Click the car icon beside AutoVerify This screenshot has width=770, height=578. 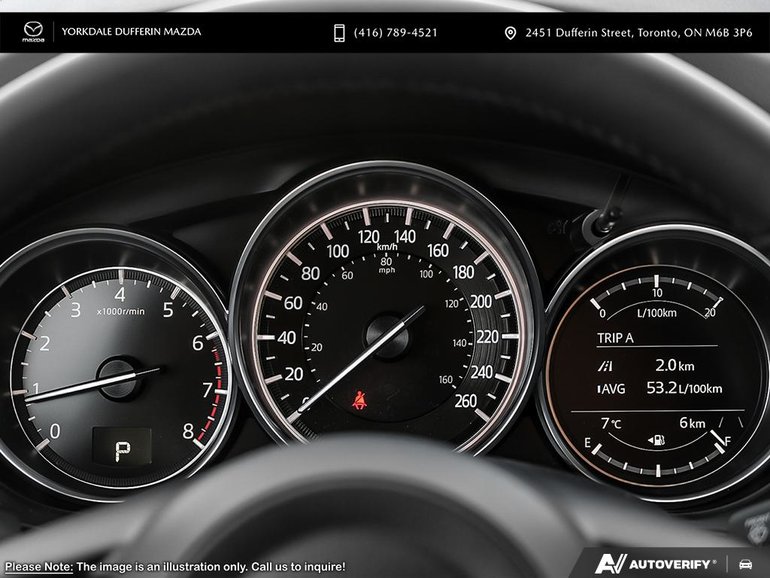tap(746, 564)
